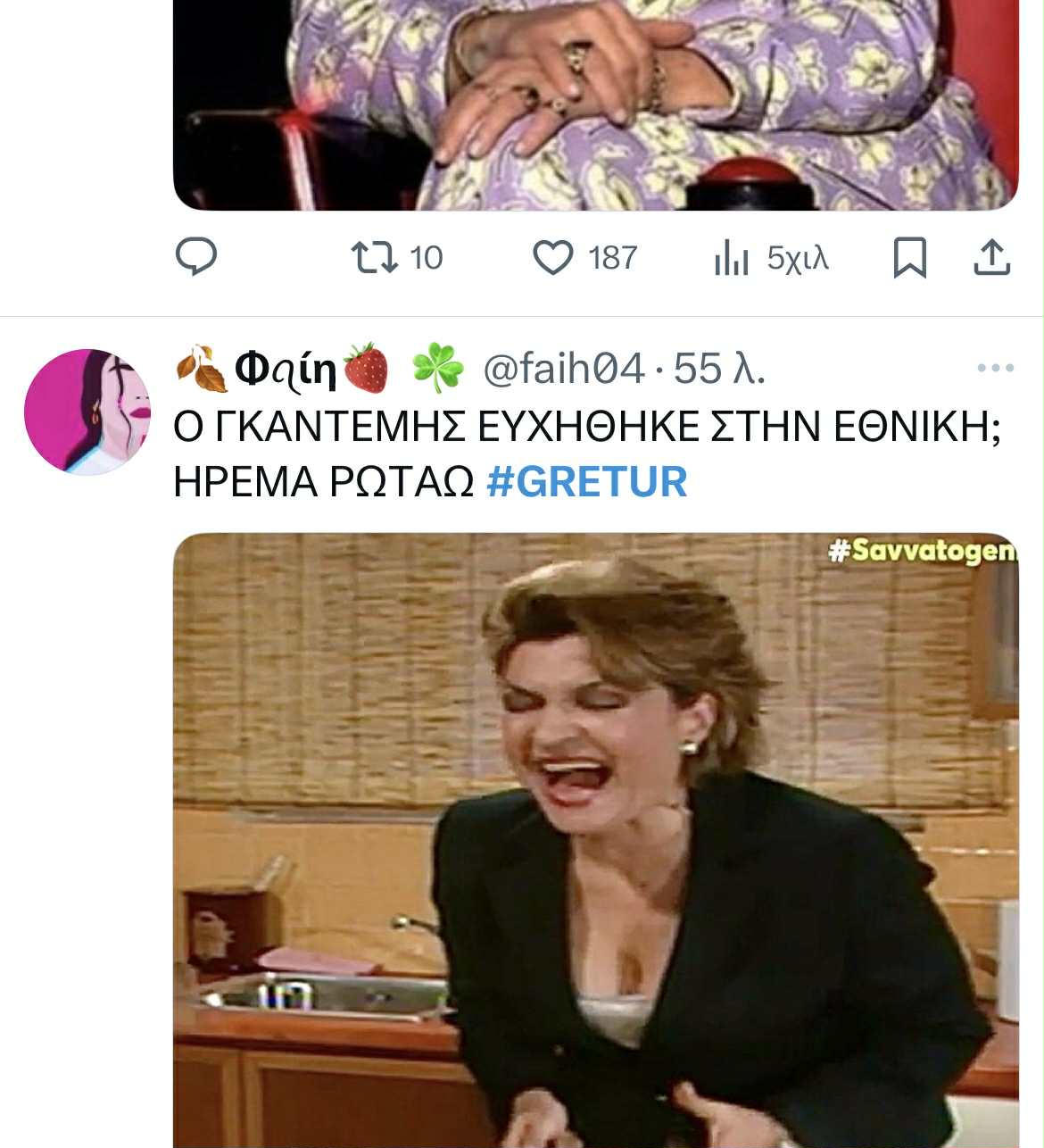
Task: Tap the share upload arrow icon
Action: 991,257
